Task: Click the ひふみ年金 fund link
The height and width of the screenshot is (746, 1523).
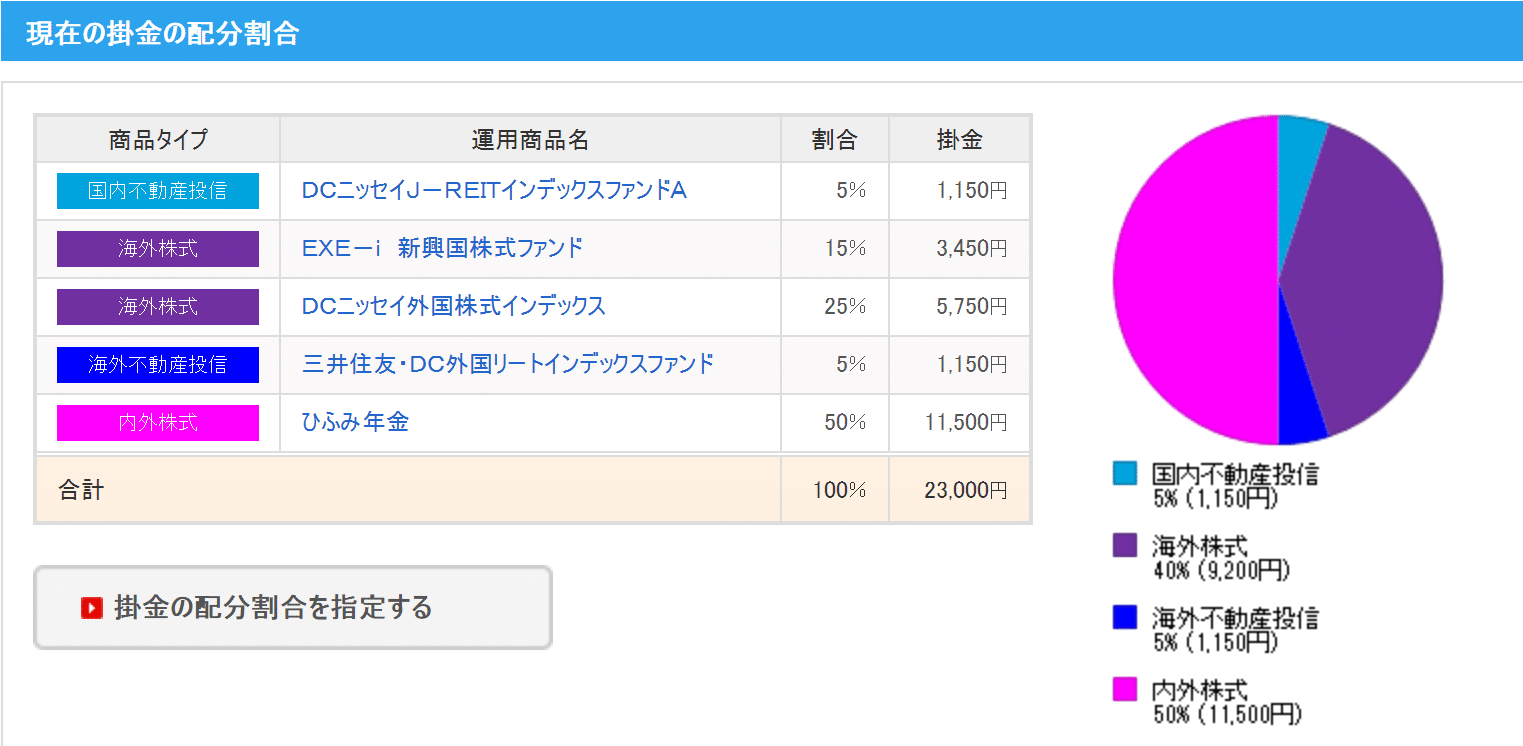Action: click(x=355, y=422)
